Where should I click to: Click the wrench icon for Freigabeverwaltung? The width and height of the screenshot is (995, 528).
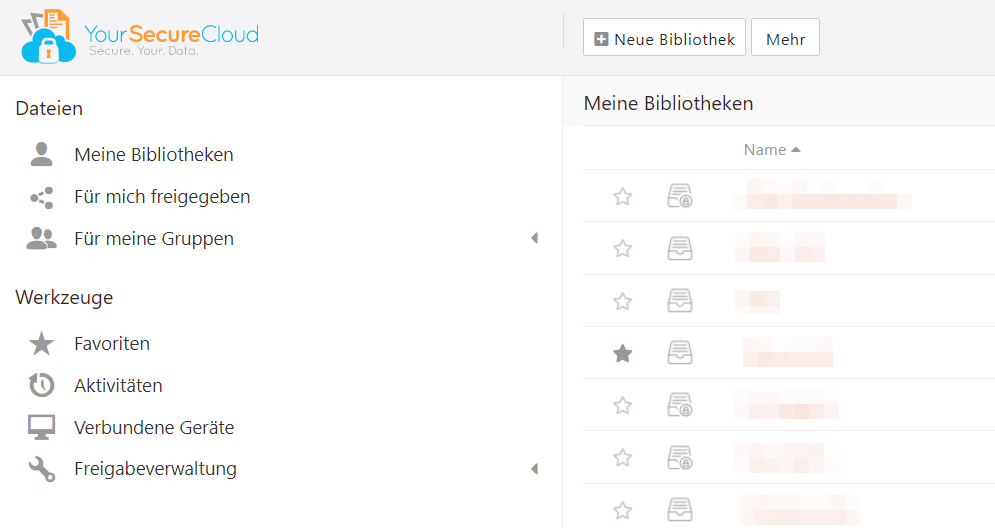pyautogui.click(x=42, y=469)
